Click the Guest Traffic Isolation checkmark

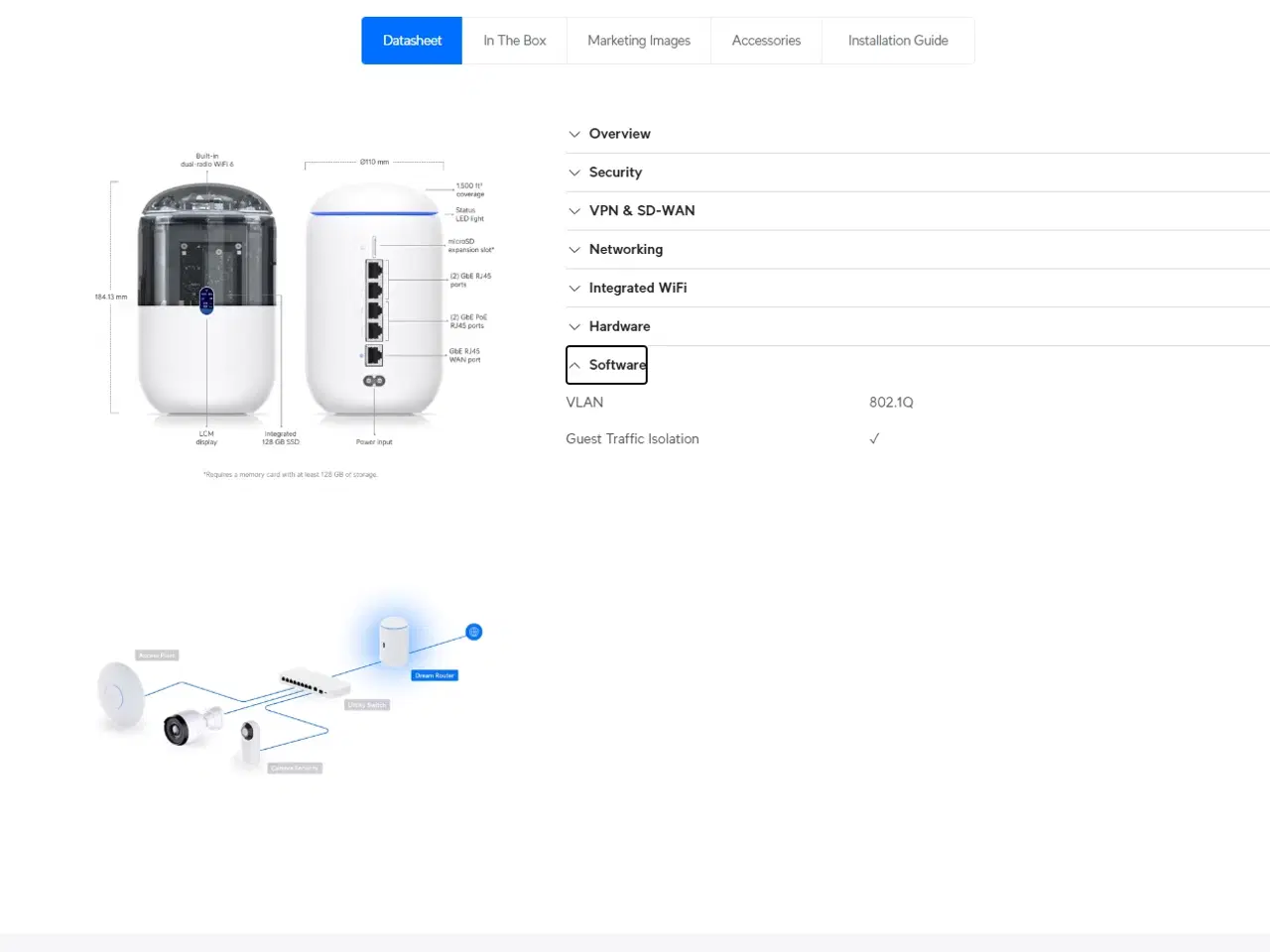874,437
